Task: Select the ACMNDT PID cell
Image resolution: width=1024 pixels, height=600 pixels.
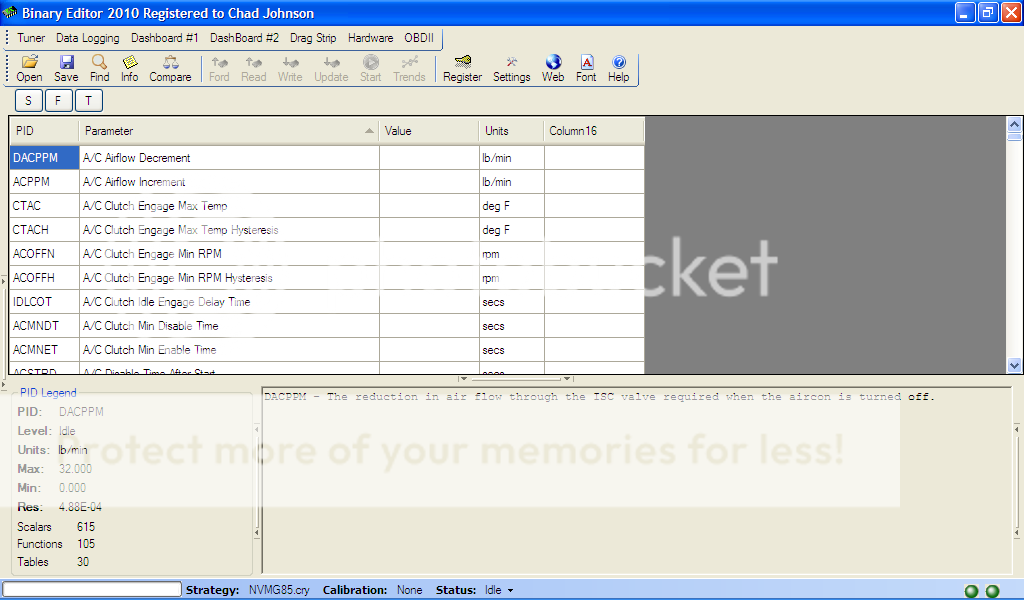Action: [44, 326]
